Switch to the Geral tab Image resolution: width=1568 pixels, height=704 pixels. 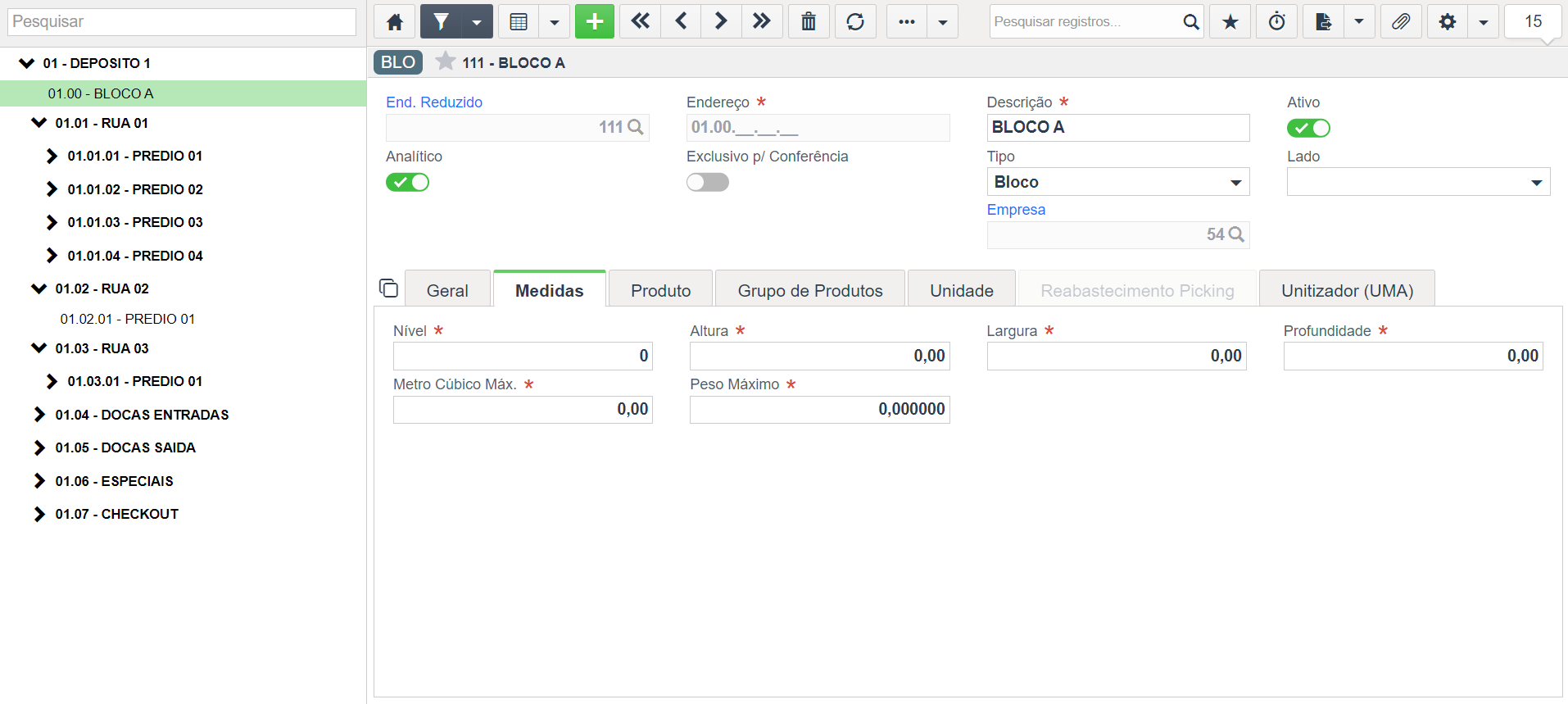447,290
